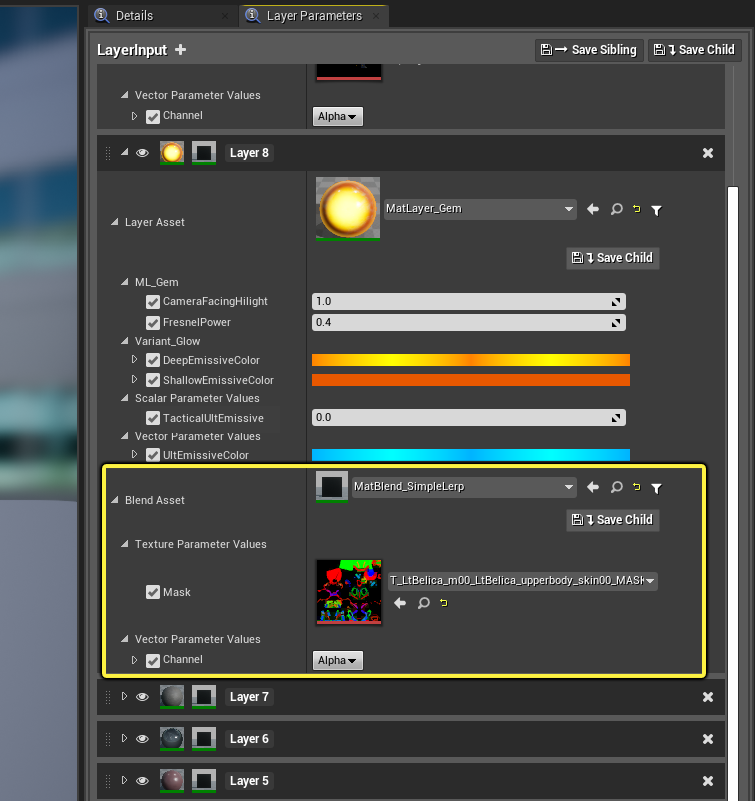Open the Alpha channel dropdown under Blend Asset
The height and width of the screenshot is (801, 755).
point(337,660)
